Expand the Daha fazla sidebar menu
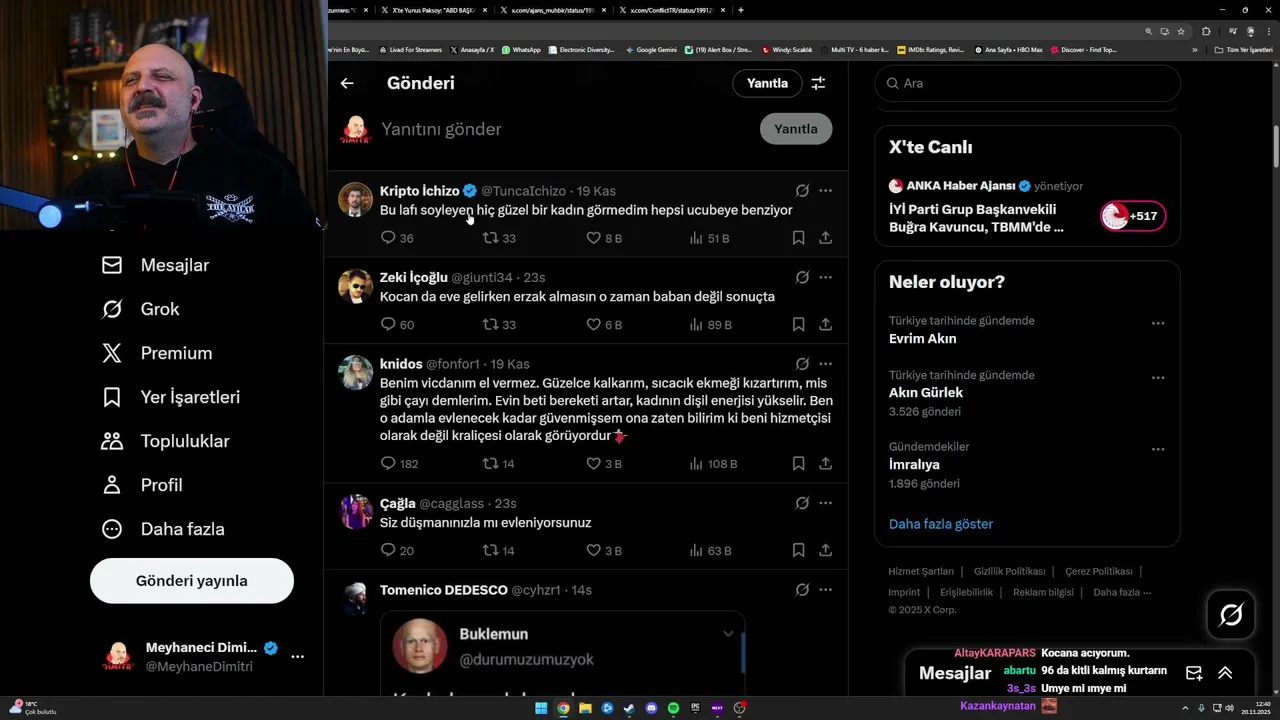Screen dimensions: 1280x720 tap(163, 529)
